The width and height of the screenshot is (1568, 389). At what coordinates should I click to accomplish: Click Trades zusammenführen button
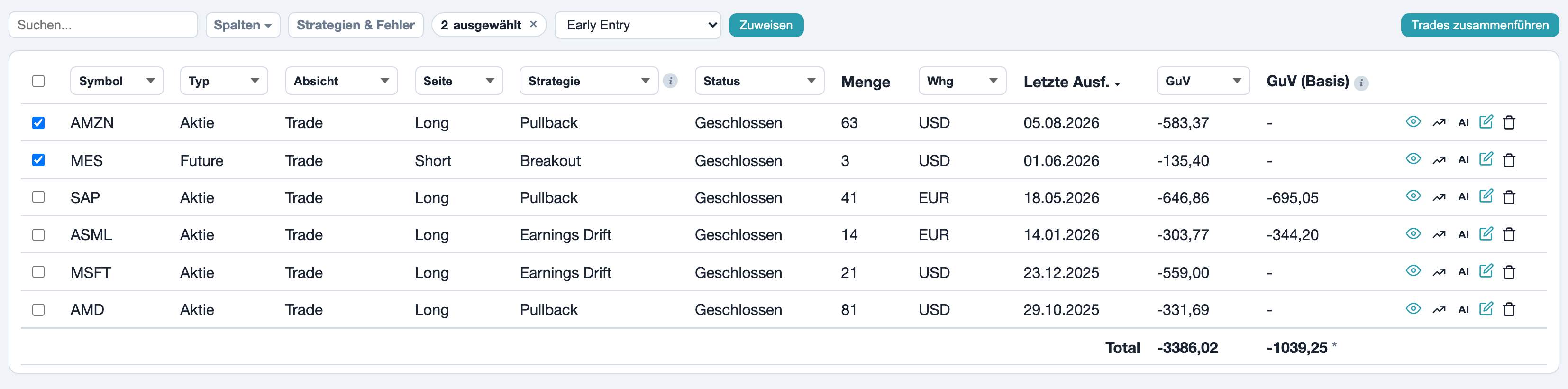1480,25
